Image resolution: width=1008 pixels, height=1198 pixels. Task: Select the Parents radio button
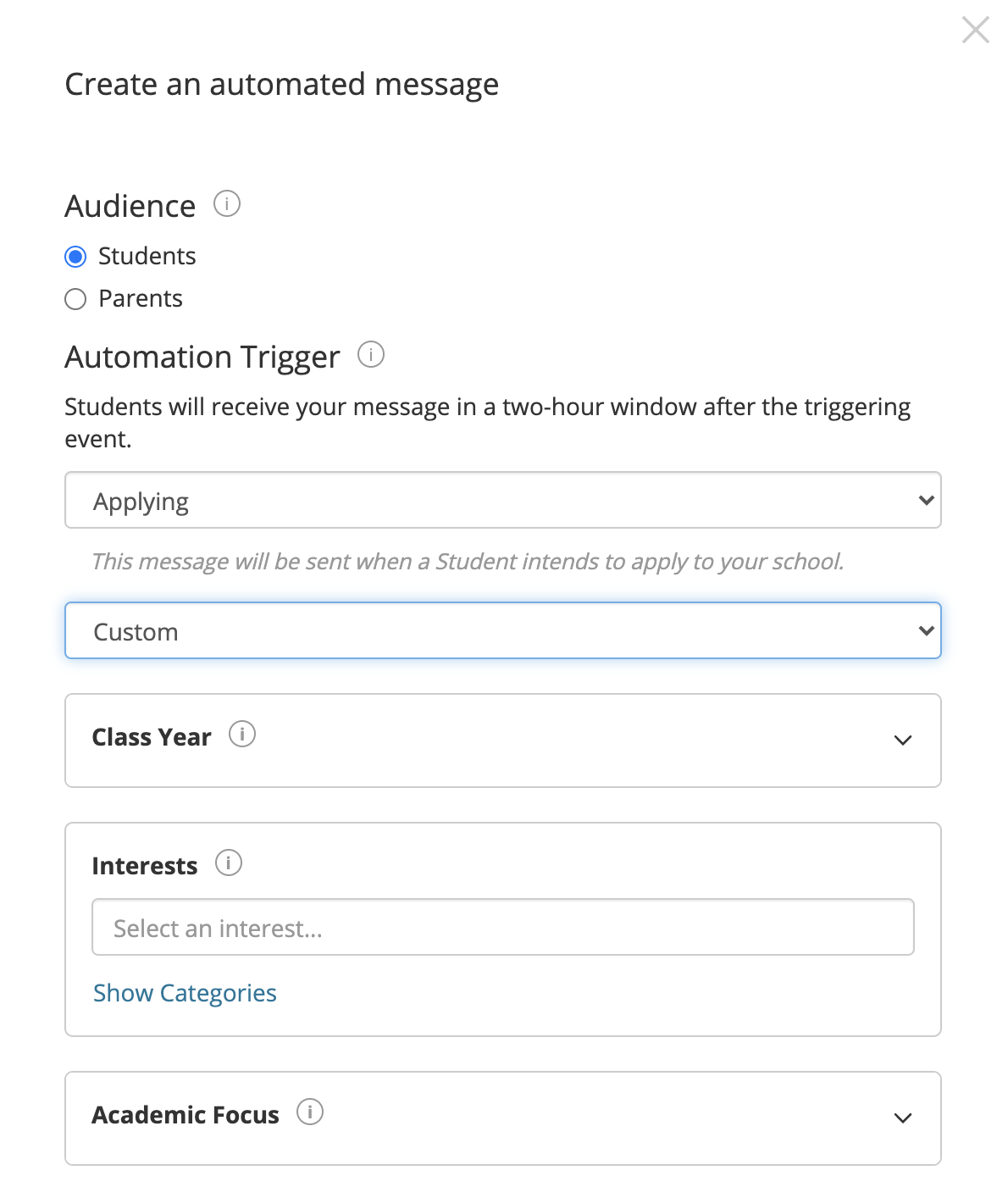click(75, 299)
